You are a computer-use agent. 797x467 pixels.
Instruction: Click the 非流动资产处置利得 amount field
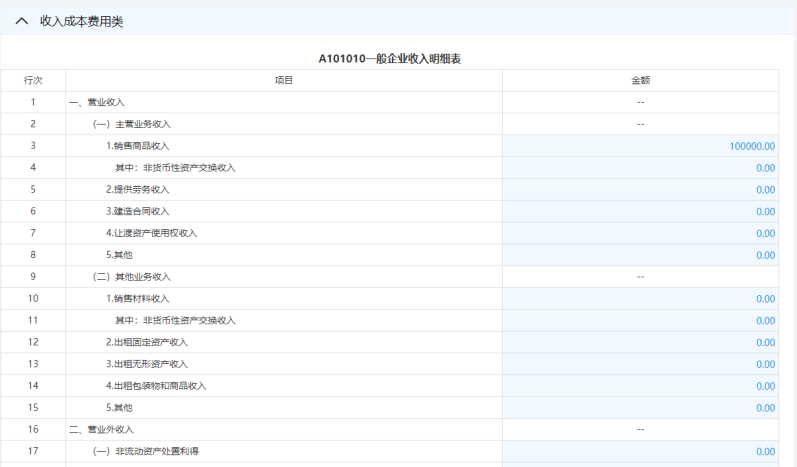640,451
